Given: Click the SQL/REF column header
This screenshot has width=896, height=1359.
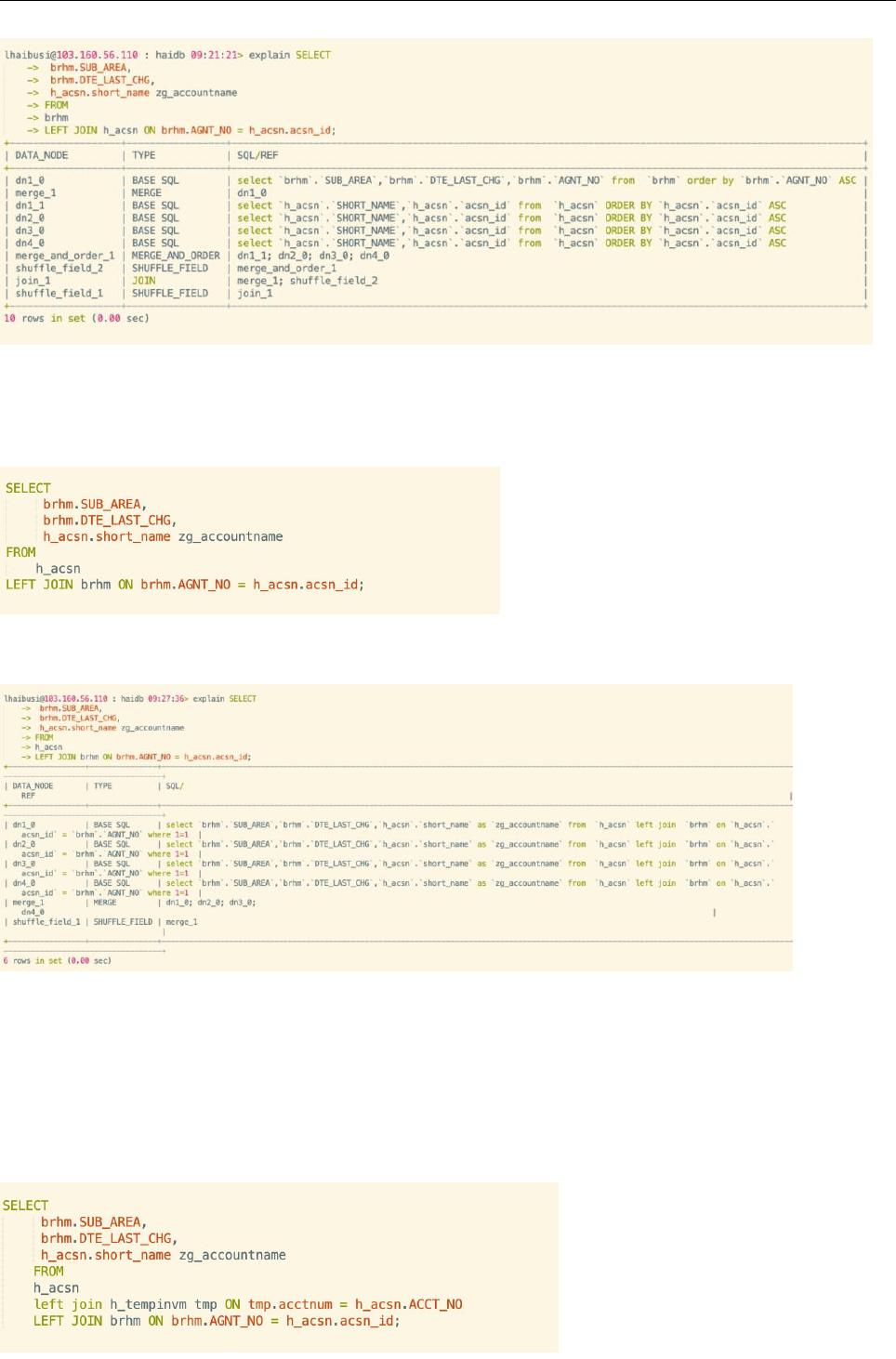Looking at the screenshot, I should pos(257,155).
